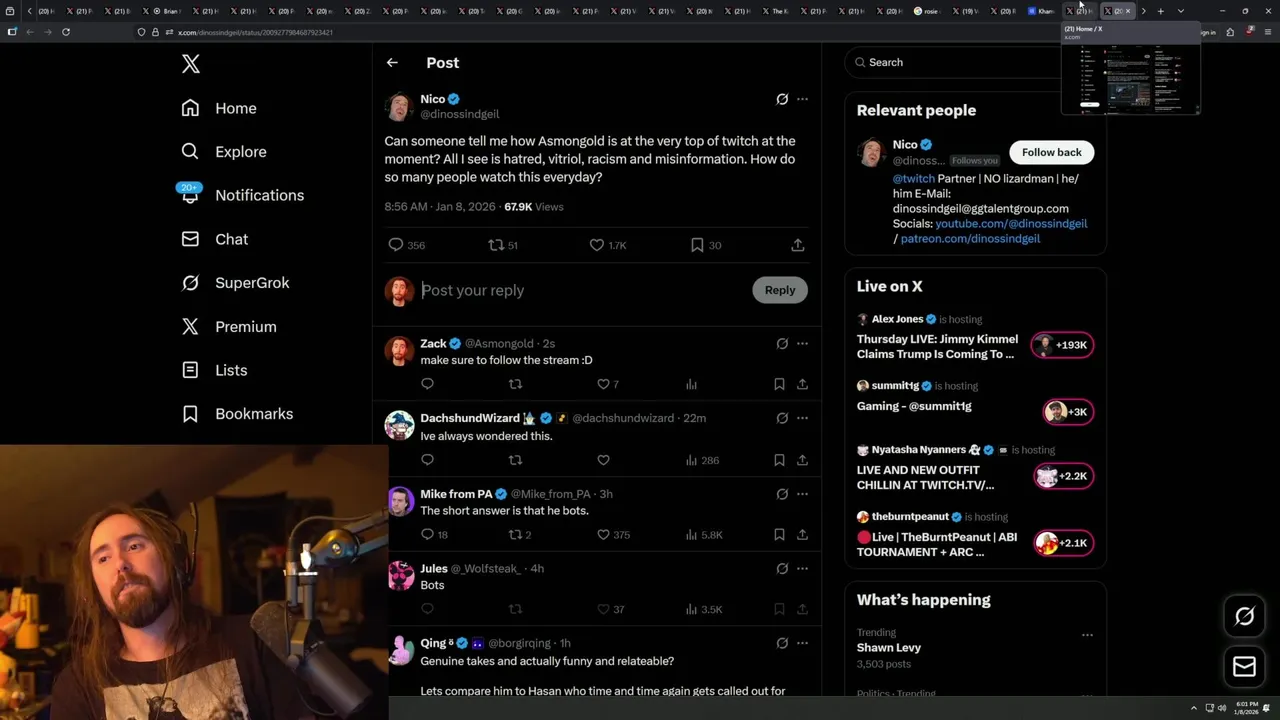Open Explore in the left sidebar
The width and height of the screenshot is (1280, 720).
point(224,152)
